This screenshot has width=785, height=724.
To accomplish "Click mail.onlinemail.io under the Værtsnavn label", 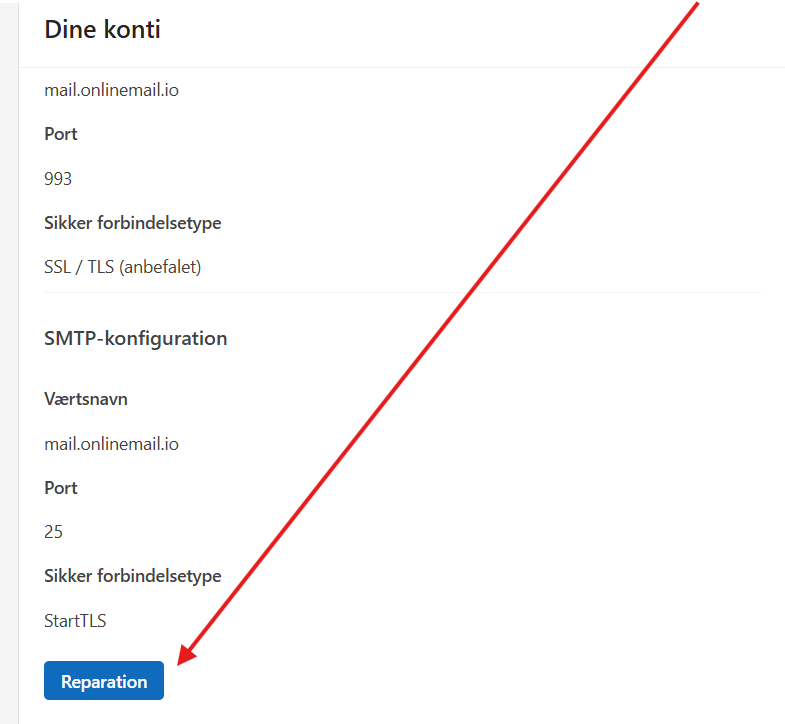I will tap(111, 444).
